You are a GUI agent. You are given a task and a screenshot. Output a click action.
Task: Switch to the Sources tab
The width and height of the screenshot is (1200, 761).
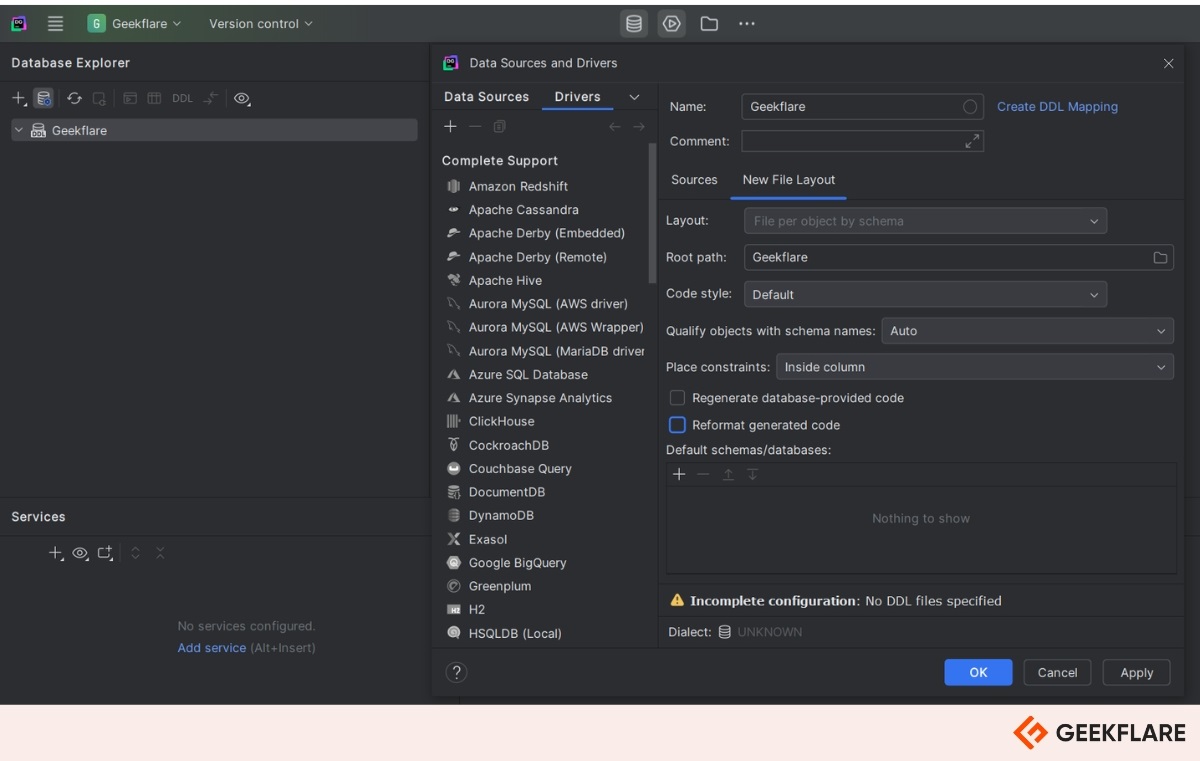click(x=694, y=180)
